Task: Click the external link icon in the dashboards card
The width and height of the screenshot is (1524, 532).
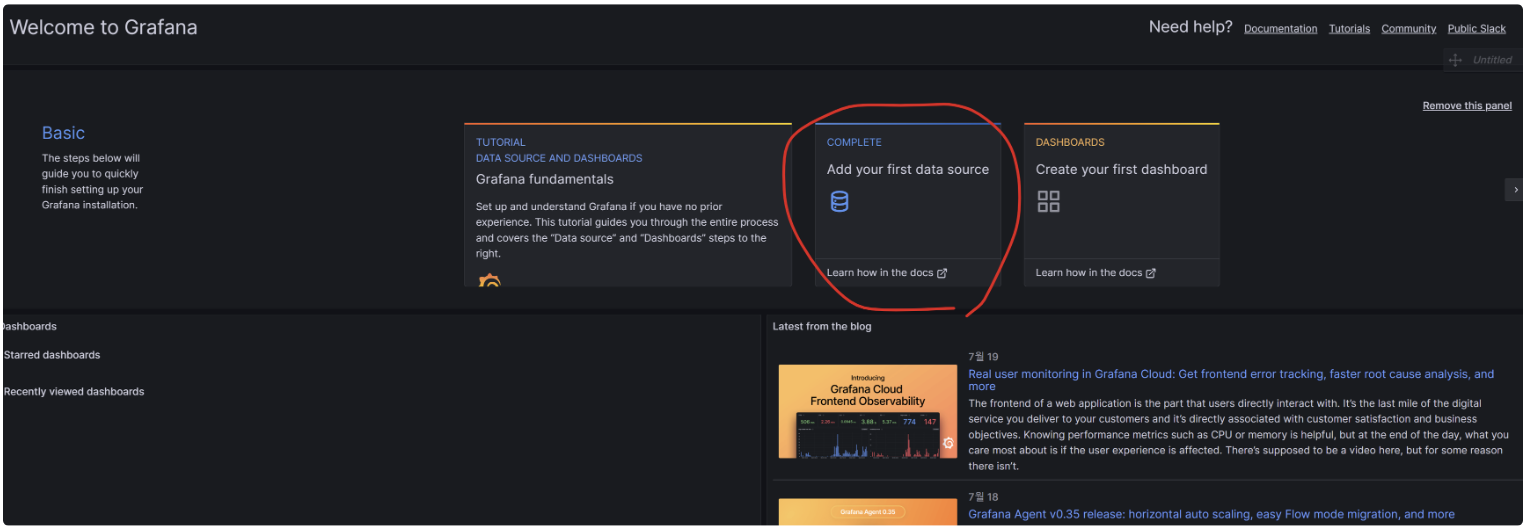Action: pos(1151,273)
